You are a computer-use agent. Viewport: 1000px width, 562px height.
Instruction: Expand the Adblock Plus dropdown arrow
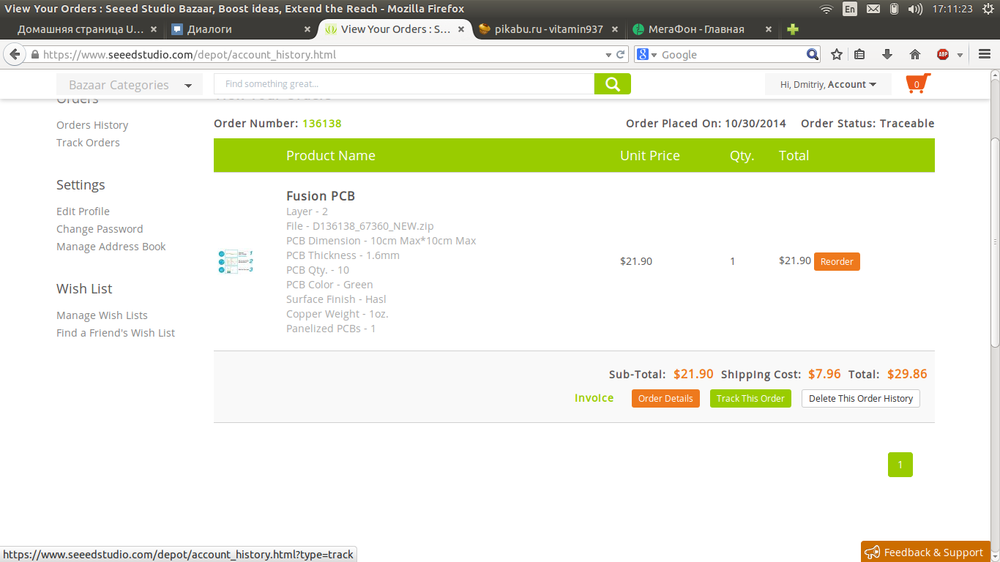[x=960, y=55]
